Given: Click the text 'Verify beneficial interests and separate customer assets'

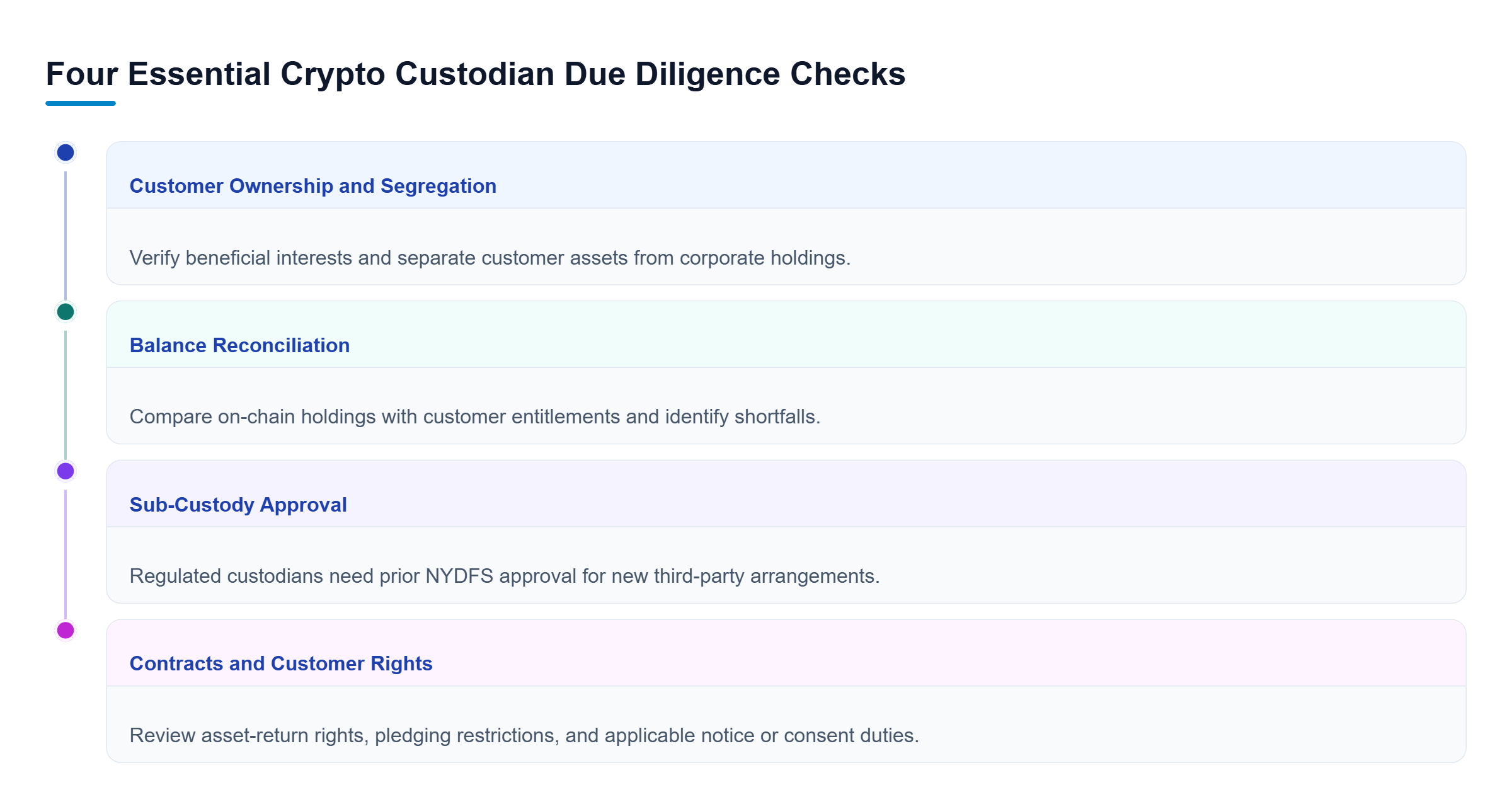Looking at the screenshot, I should pyautogui.click(x=379, y=258).
